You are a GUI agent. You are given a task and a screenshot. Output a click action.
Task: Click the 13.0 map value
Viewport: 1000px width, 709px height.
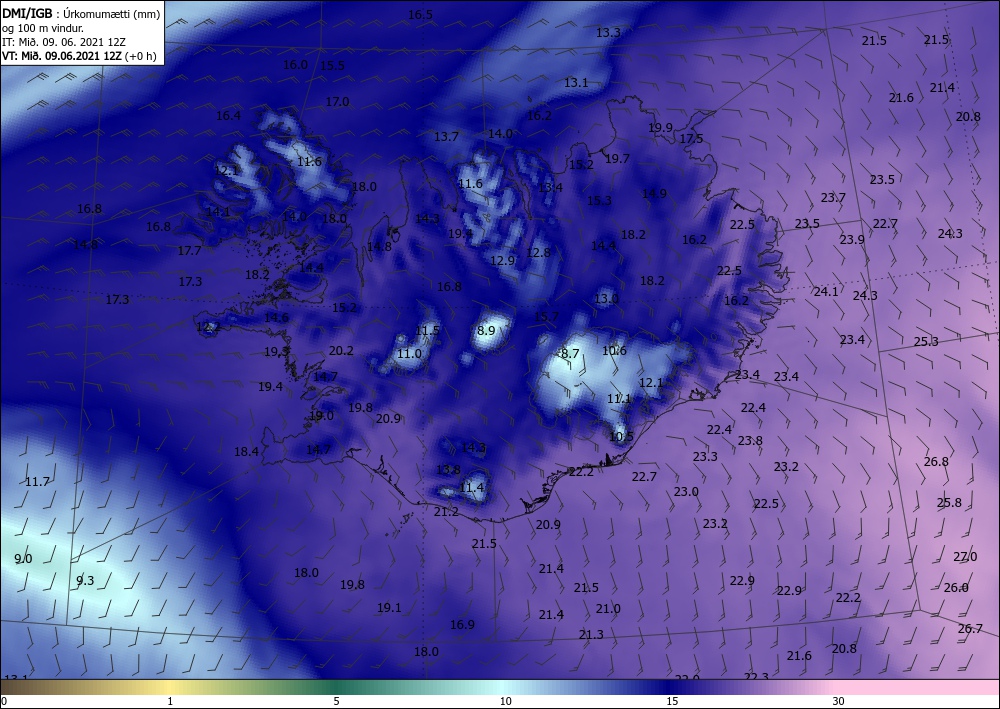point(607,298)
